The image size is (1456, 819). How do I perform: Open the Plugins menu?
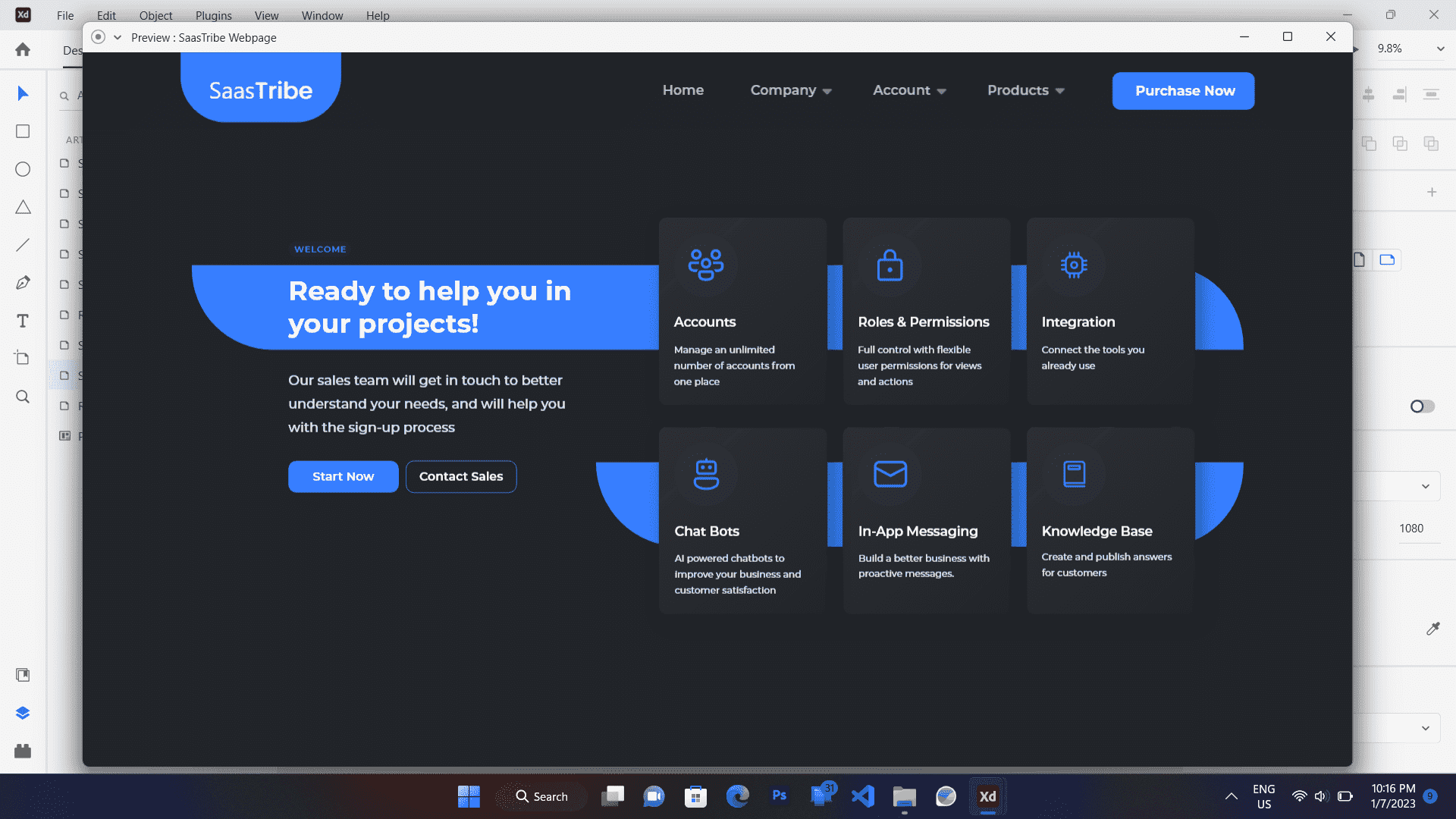tap(214, 15)
